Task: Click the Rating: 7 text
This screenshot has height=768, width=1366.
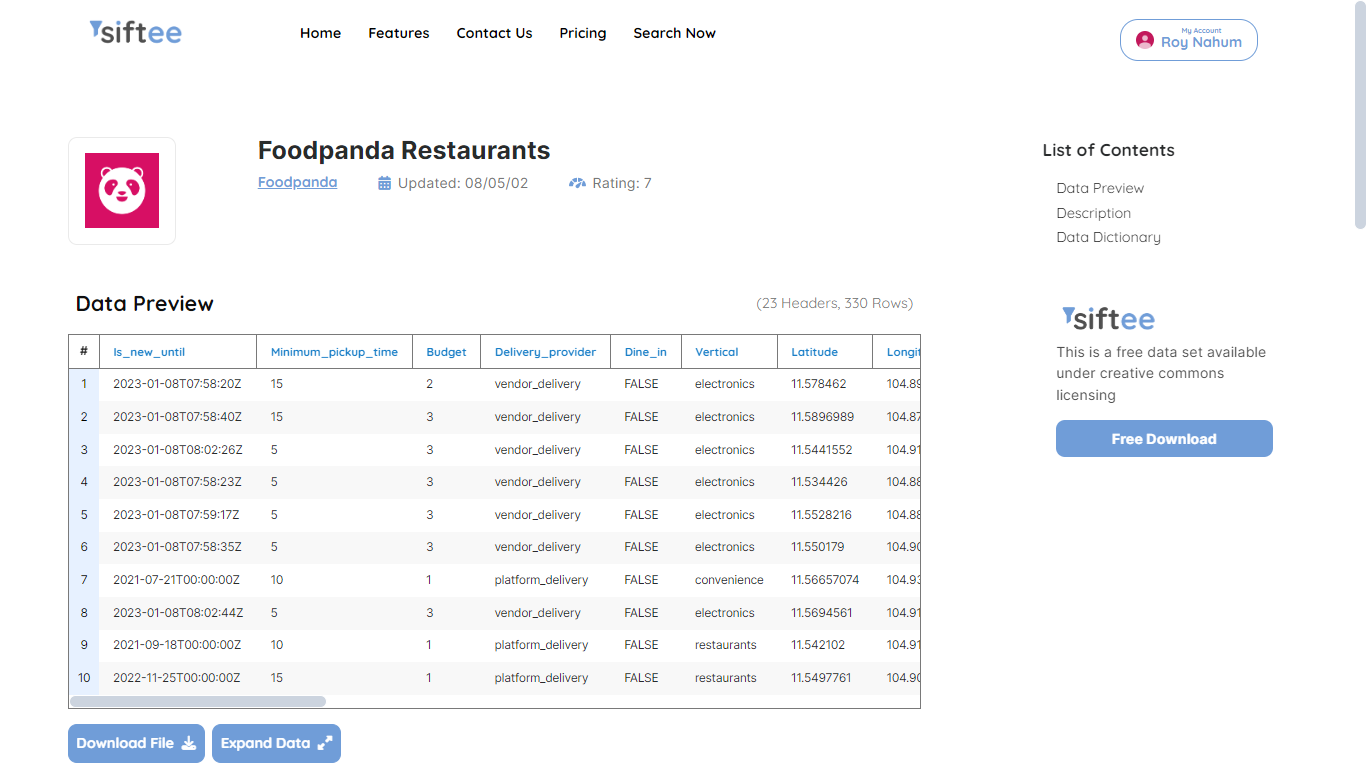Action: (622, 183)
